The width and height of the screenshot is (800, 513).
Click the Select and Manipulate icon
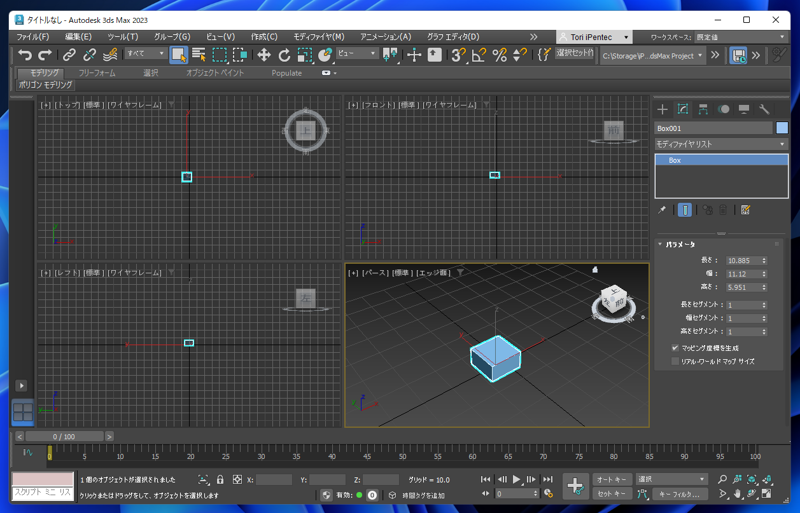414,55
